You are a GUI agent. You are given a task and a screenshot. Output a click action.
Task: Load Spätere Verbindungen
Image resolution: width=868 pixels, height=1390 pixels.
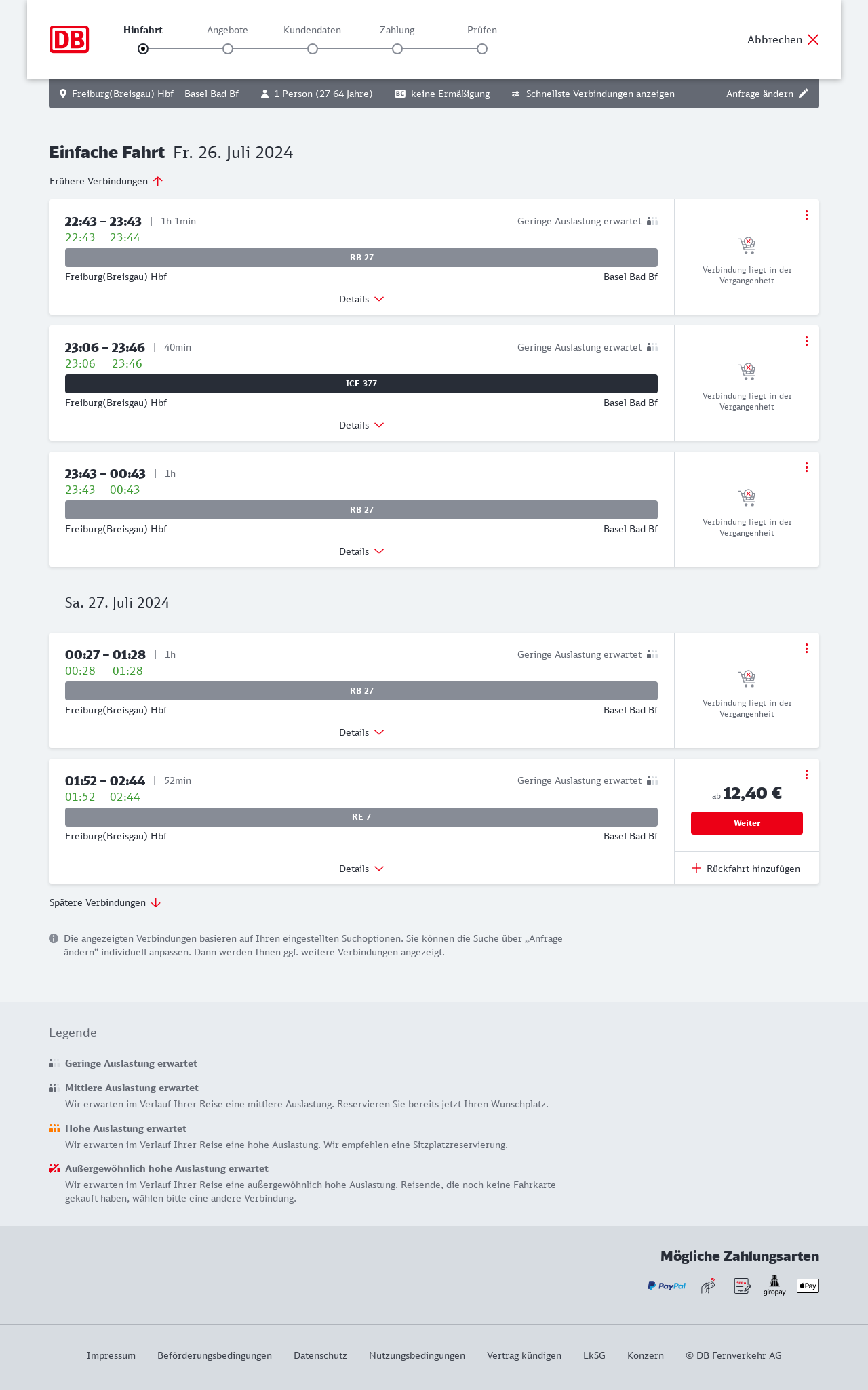105,902
